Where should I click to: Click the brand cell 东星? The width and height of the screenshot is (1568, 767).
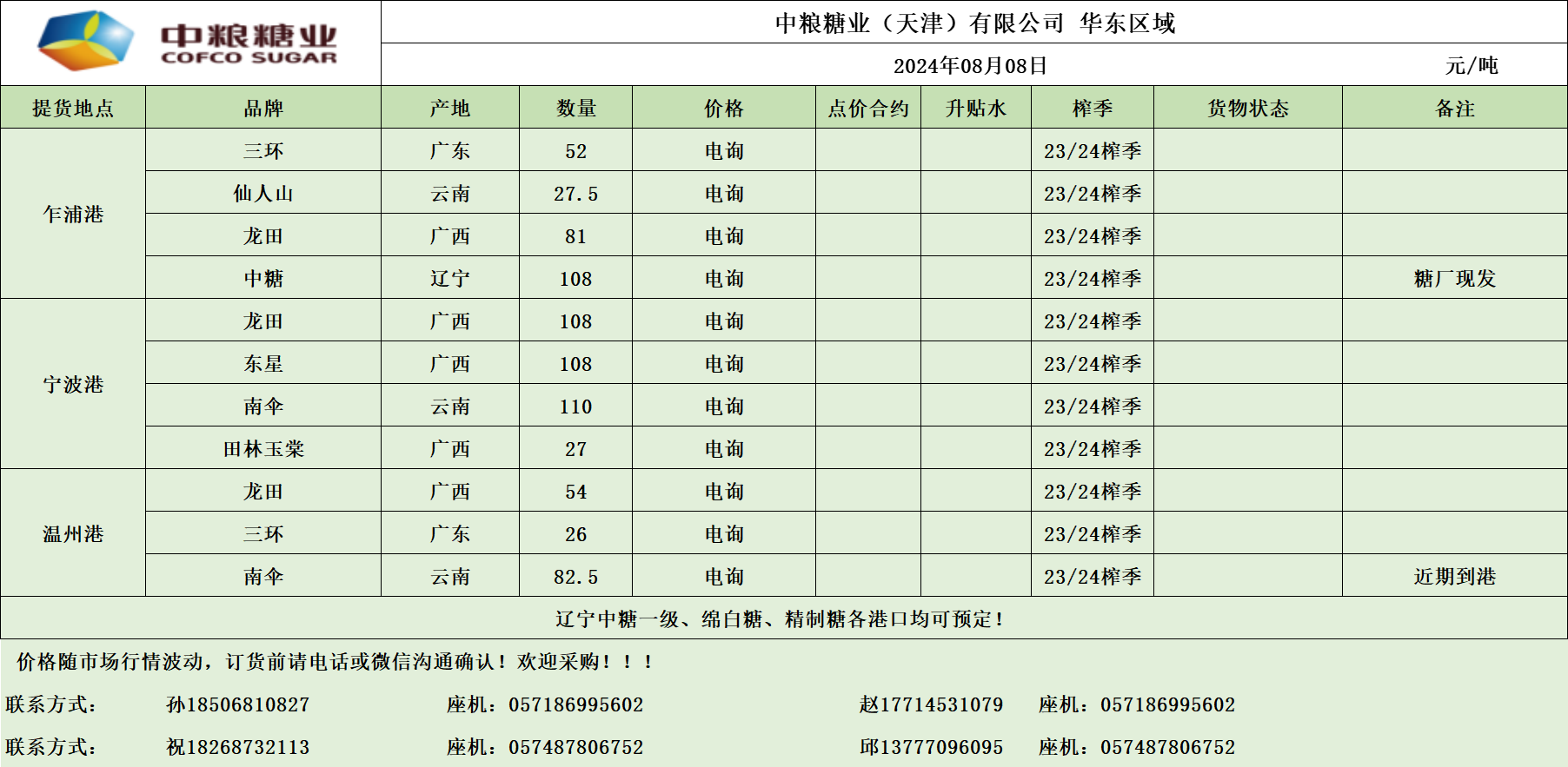click(263, 364)
